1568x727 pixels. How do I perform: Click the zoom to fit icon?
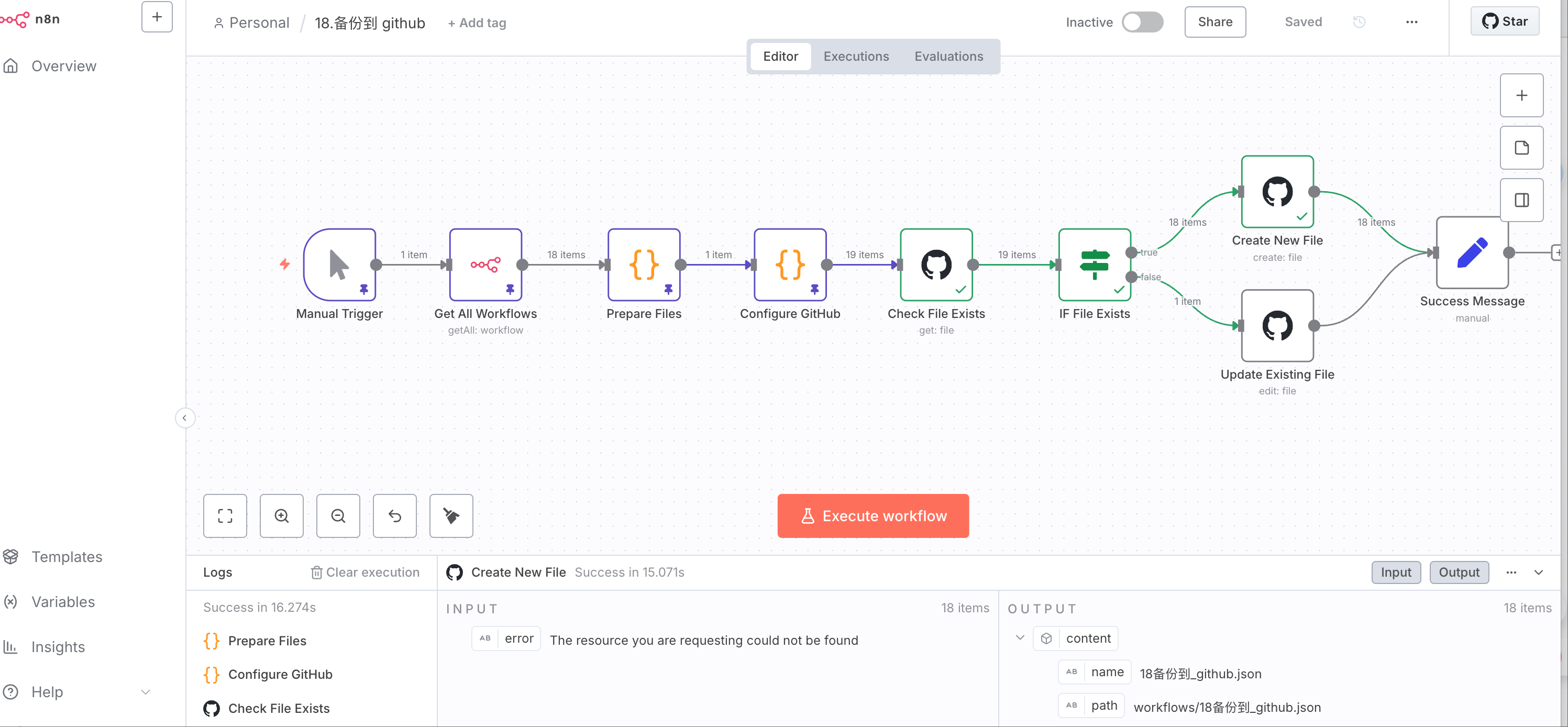(x=225, y=516)
